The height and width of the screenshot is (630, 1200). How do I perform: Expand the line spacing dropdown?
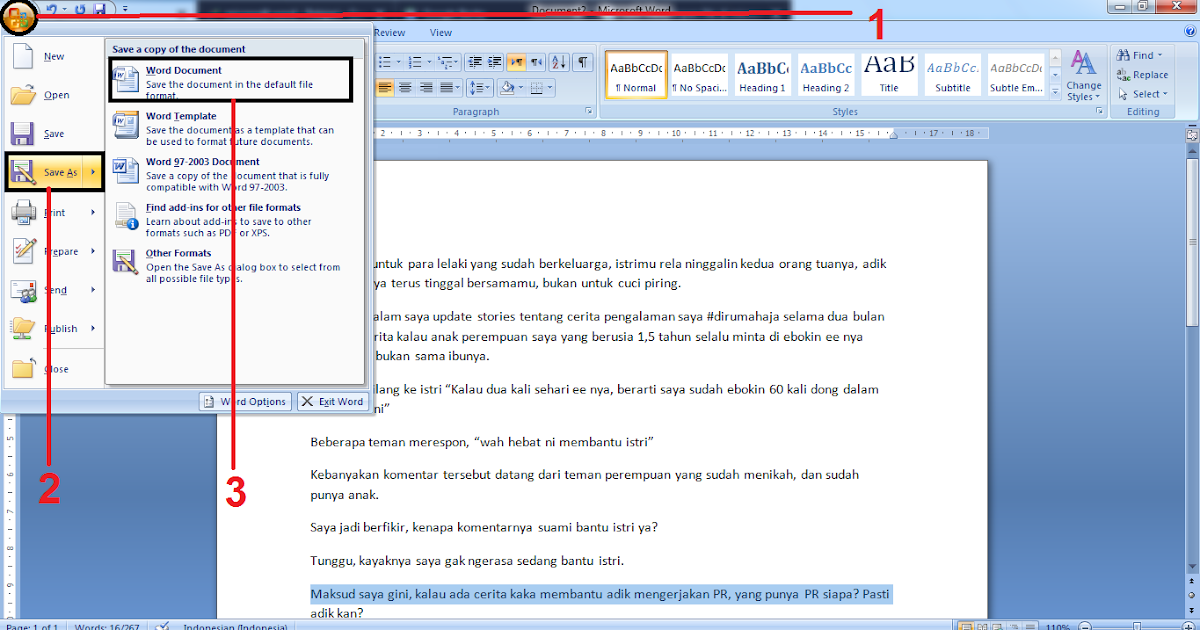(x=487, y=87)
